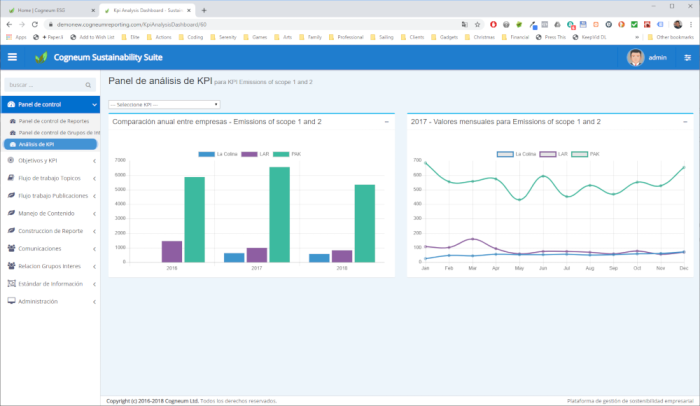Viewport: 700px width, 406px height.
Task: Click the admin avatar picture
Action: pyautogui.click(x=635, y=58)
